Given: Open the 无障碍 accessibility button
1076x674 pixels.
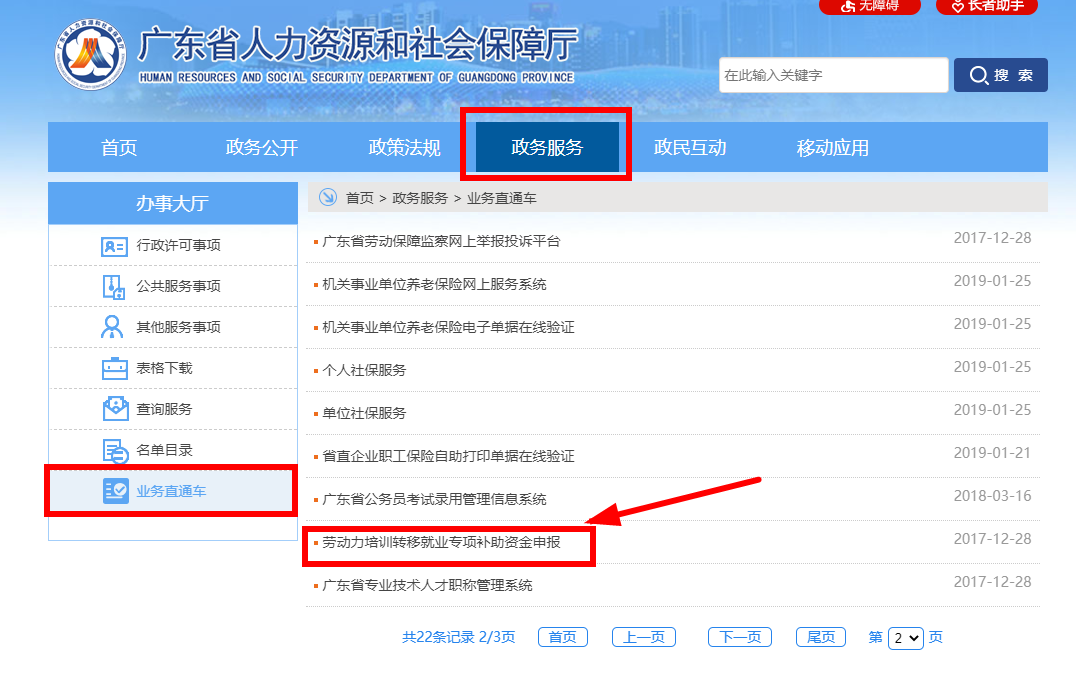Looking at the screenshot, I should pos(869,8).
